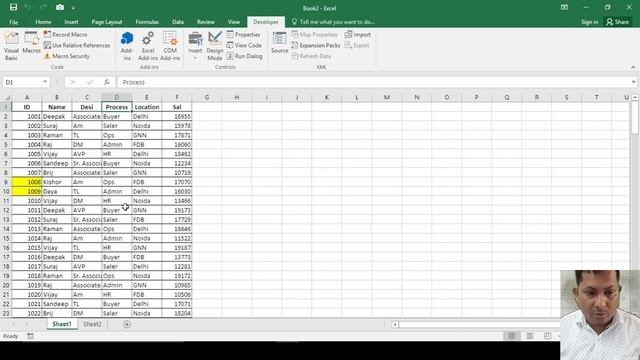Select column D header

tap(117, 98)
